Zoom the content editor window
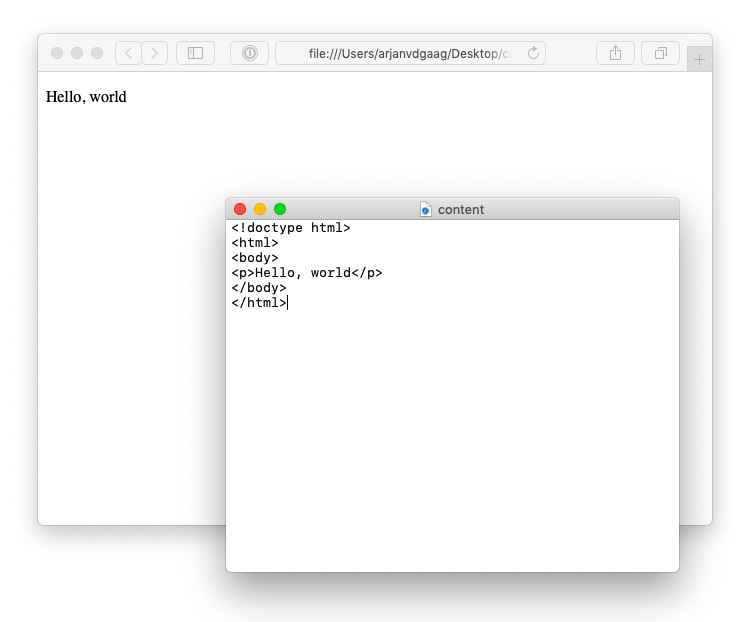The height and width of the screenshot is (622, 756). point(280,209)
